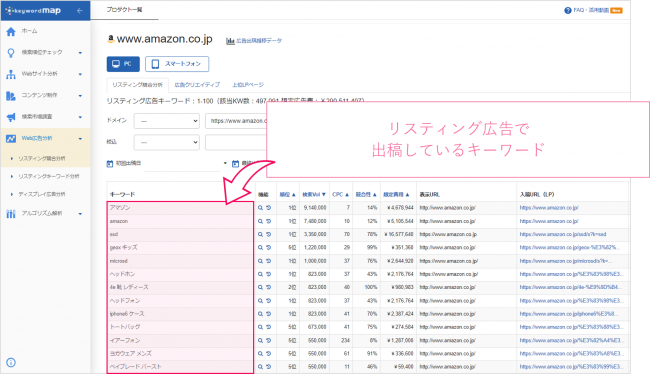Click the history icon in the ヨガウェア メンズ row

[268, 354]
